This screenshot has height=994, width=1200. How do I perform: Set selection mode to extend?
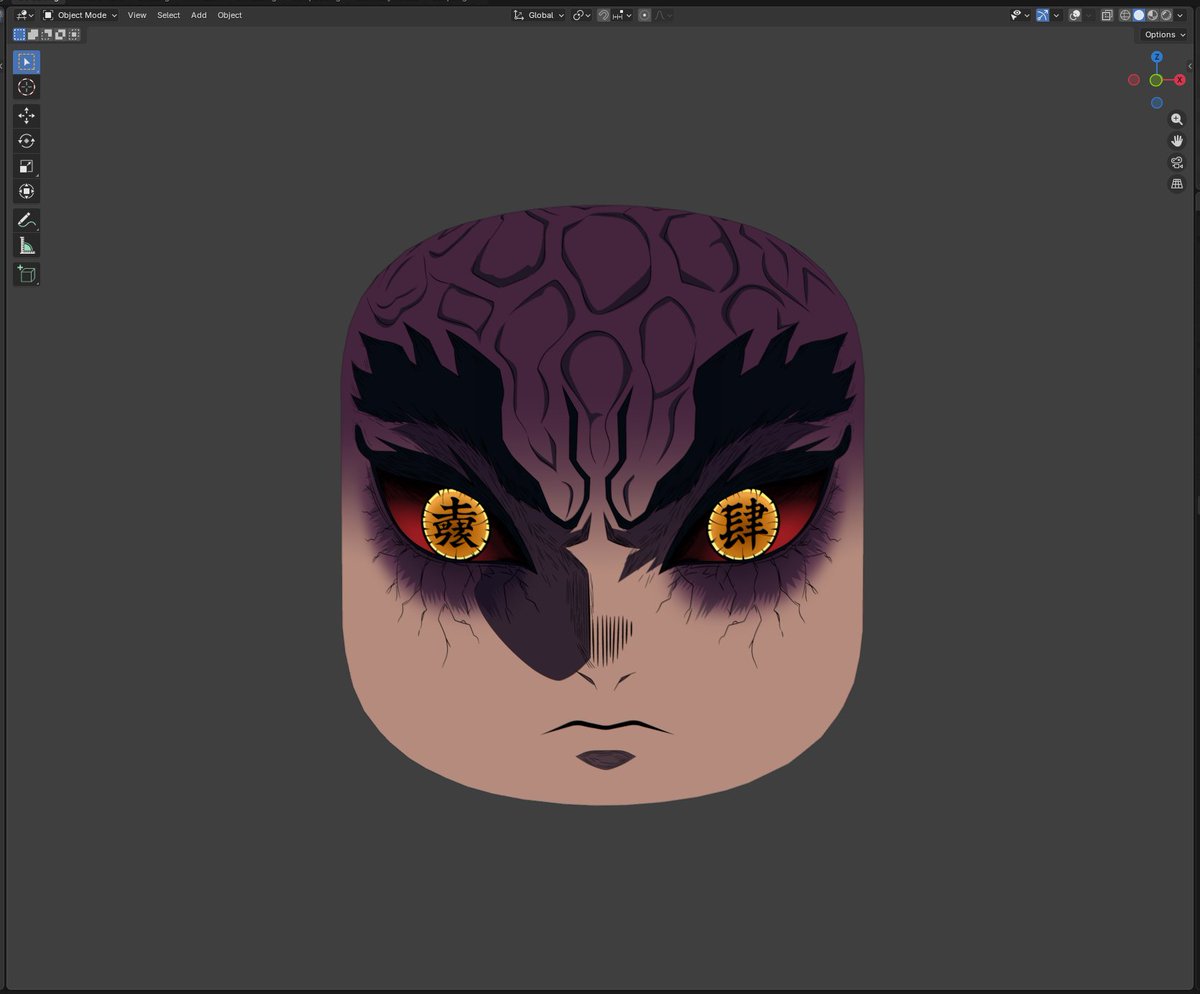(33, 34)
